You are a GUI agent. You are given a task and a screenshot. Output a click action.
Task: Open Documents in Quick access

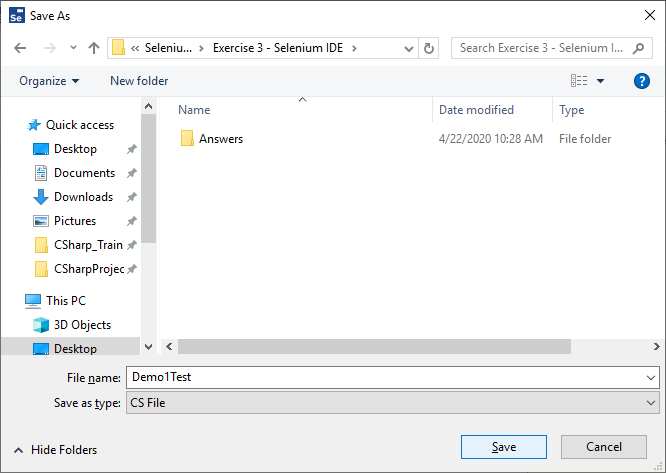click(x=84, y=173)
